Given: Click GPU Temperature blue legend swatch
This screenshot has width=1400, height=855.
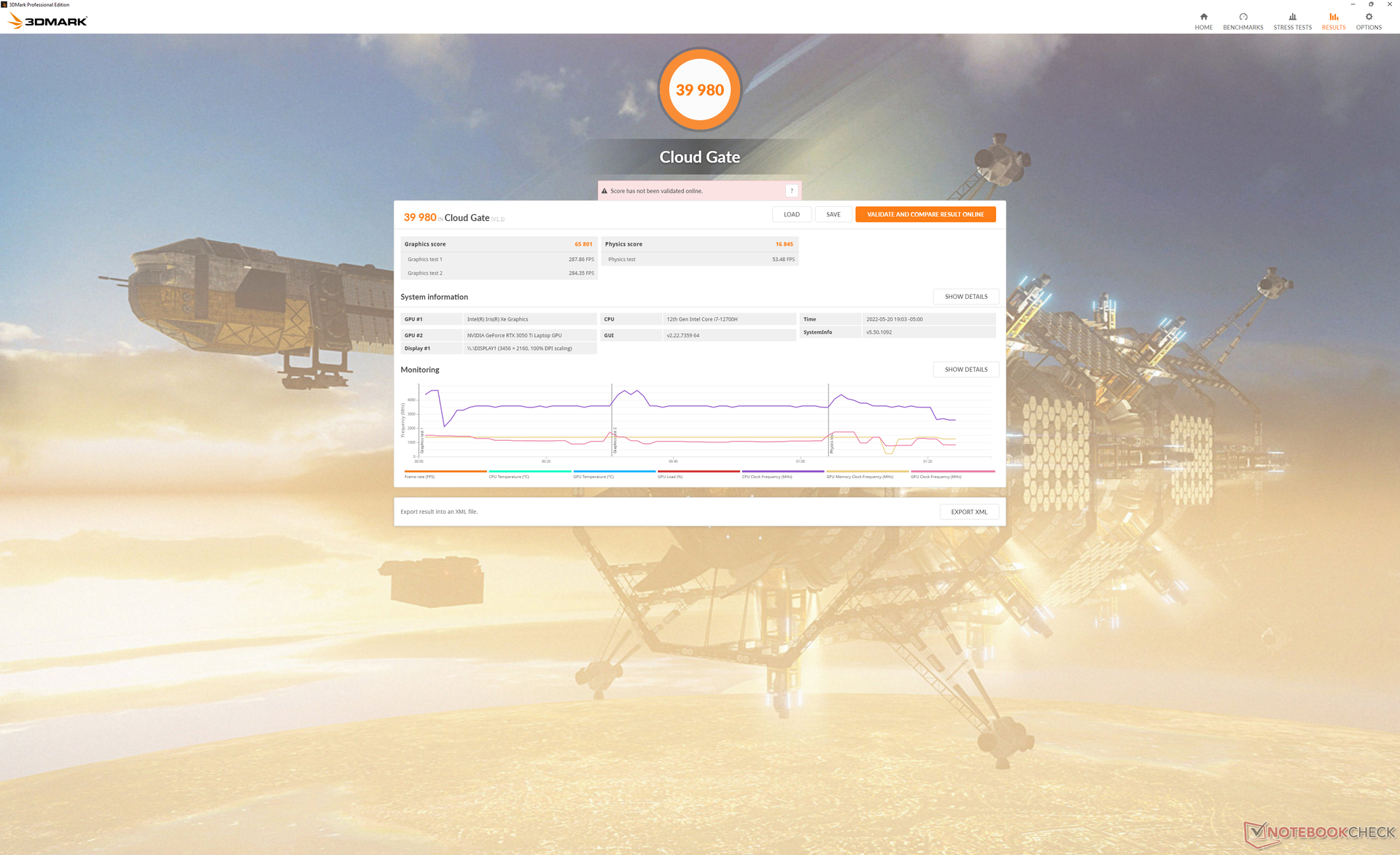Looking at the screenshot, I should pyautogui.click(x=614, y=472).
